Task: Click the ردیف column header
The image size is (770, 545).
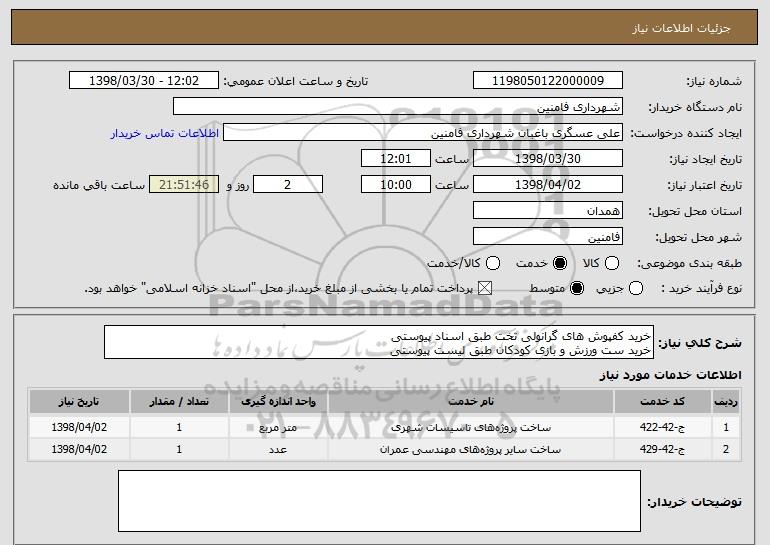Action: point(726,402)
